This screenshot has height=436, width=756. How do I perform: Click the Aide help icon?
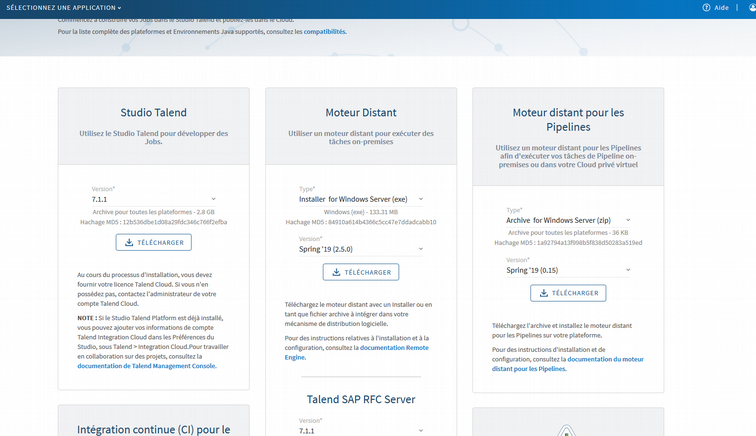[x=706, y=8]
